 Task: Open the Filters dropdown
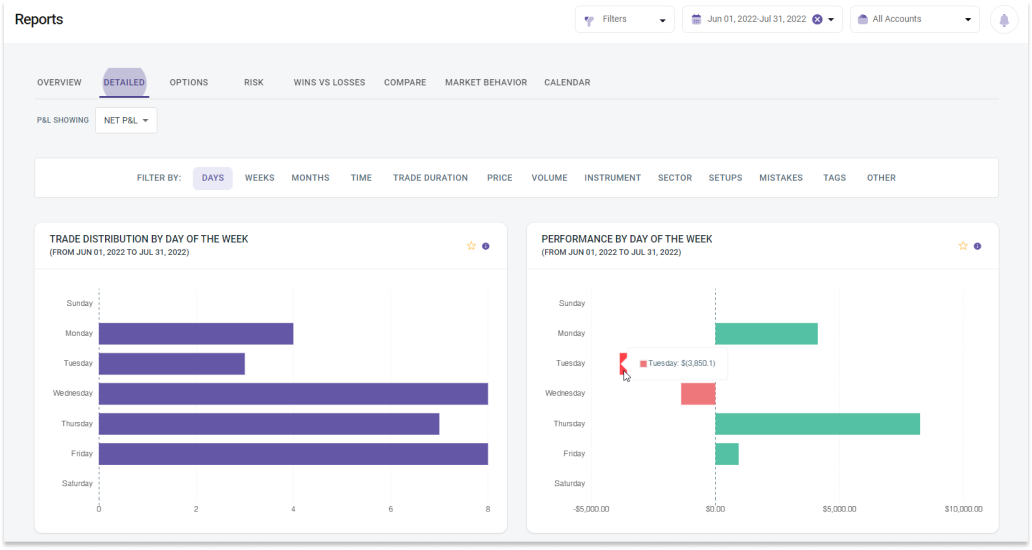pyautogui.click(x=625, y=19)
